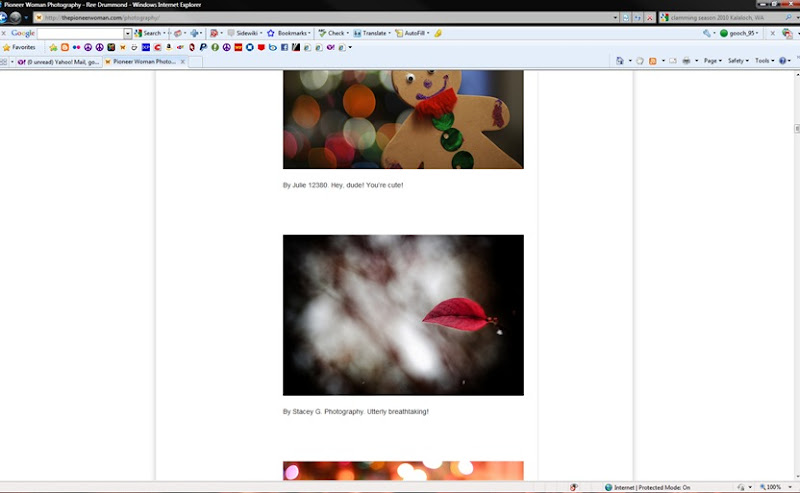Open the Tools menu
This screenshot has height=493, width=800.
pos(764,61)
